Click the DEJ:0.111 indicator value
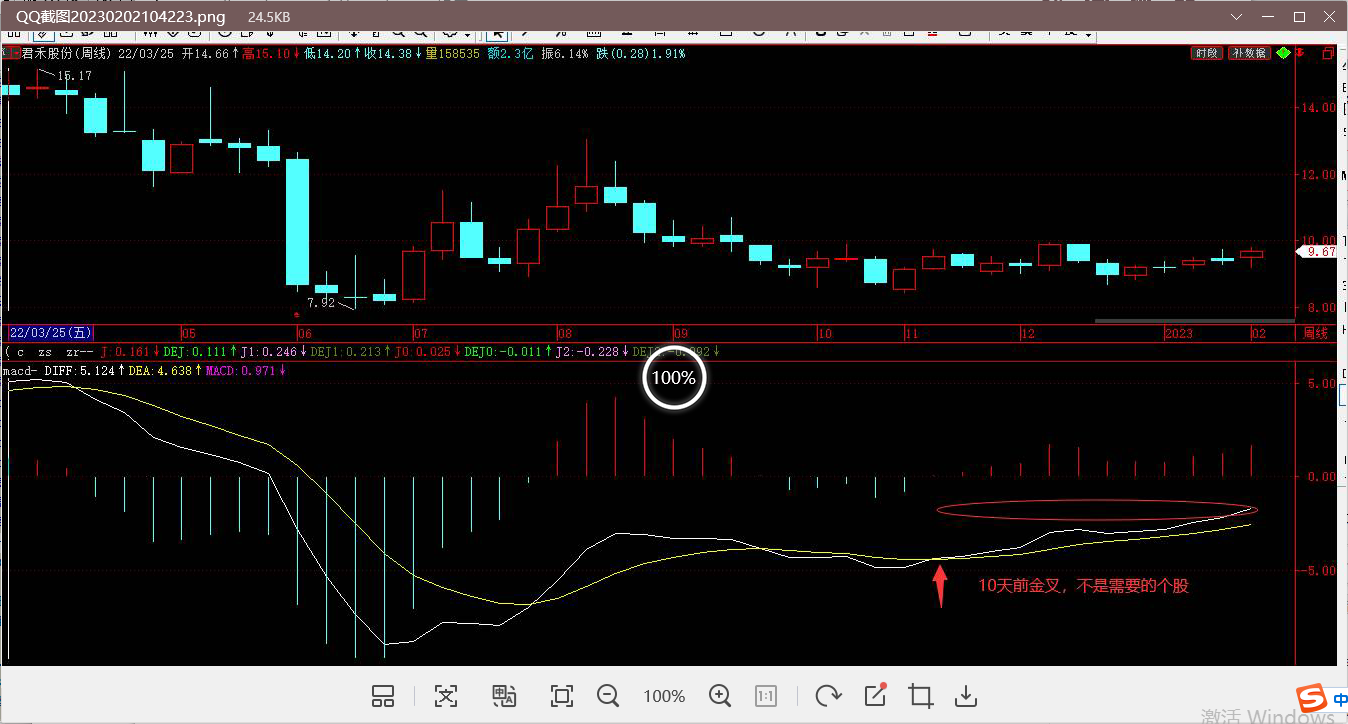 (x=196, y=352)
